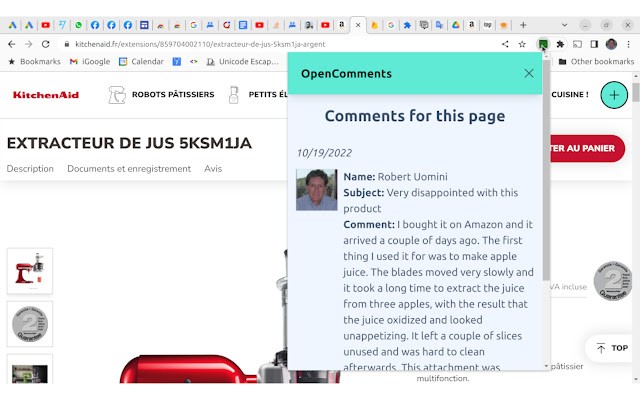Switch to the chat bubble icon tab
Viewport: 640px width, 400px height.
pyautogui.click(x=424, y=25)
